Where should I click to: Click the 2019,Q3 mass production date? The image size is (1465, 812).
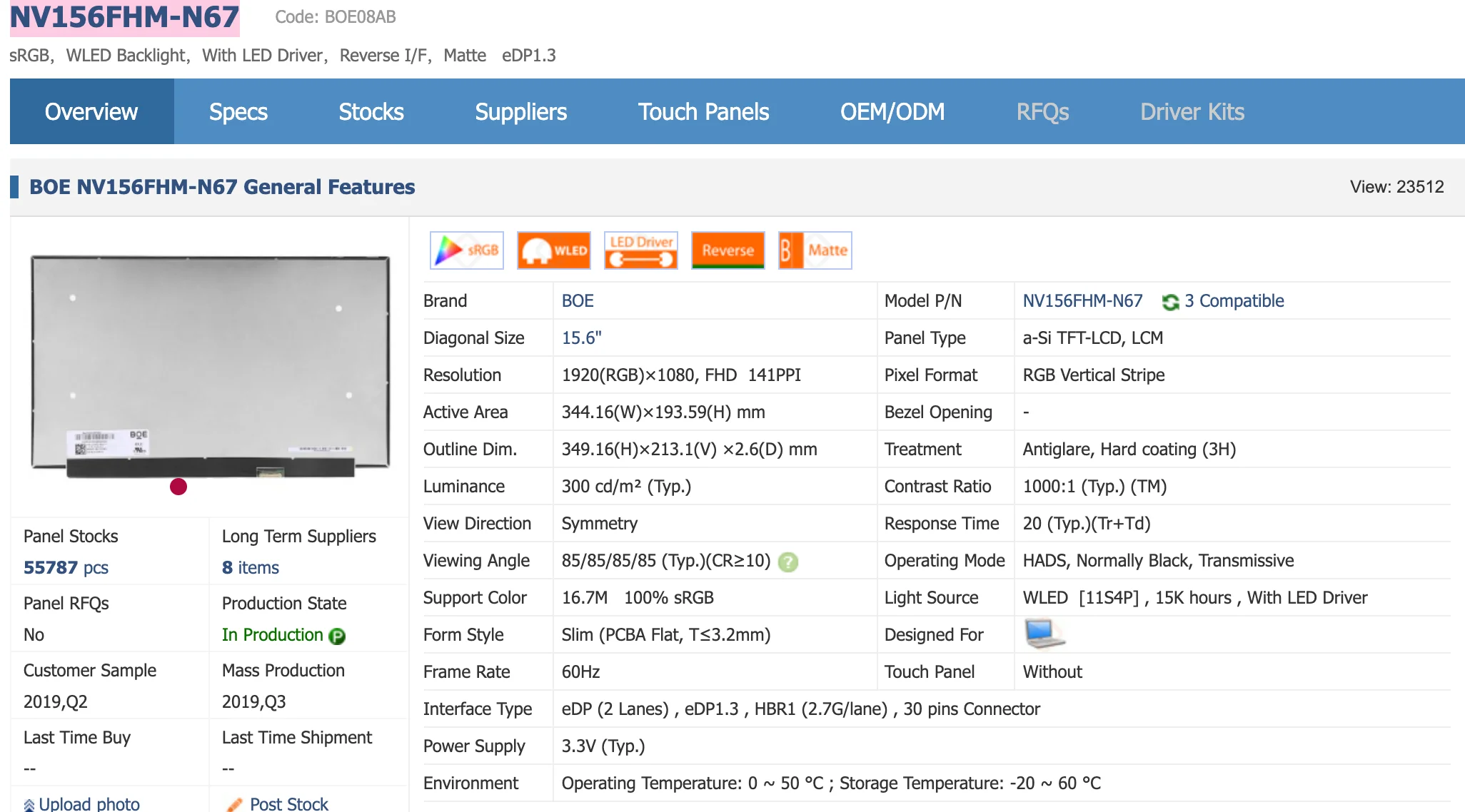pos(253,702)
